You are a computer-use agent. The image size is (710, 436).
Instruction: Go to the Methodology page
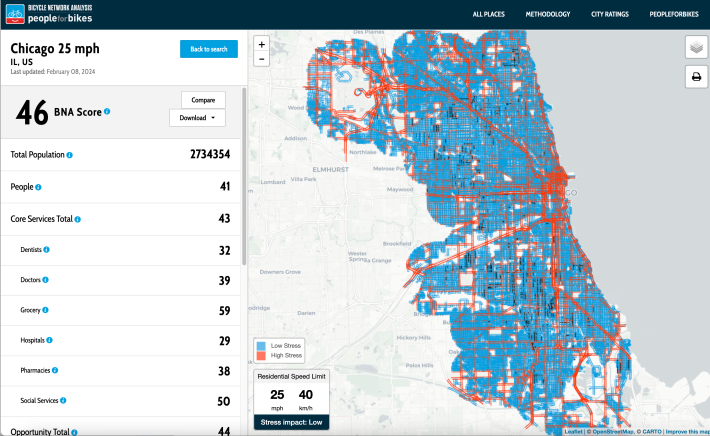point(547,14)
